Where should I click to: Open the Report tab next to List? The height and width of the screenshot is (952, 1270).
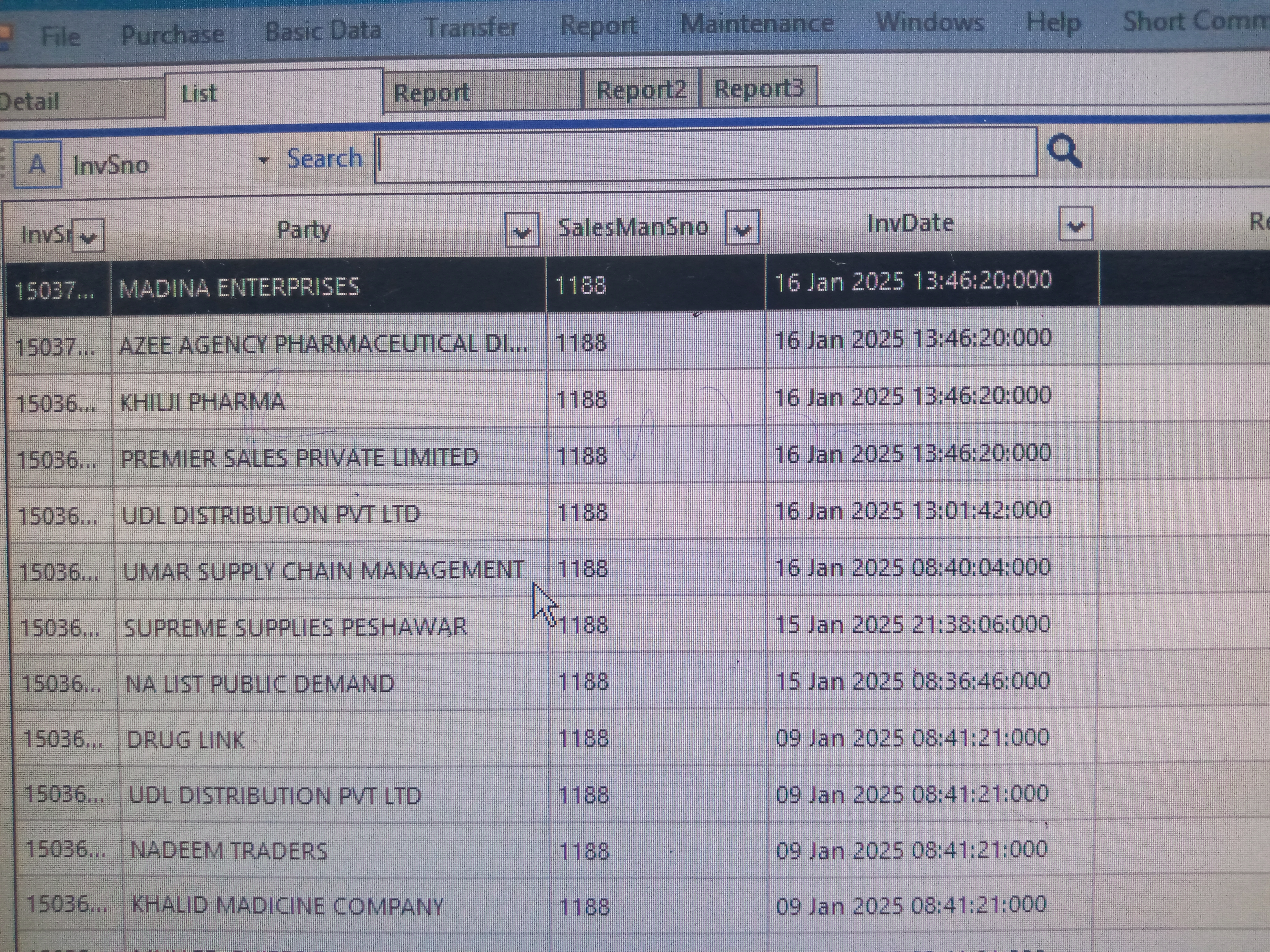coord(432,93)
